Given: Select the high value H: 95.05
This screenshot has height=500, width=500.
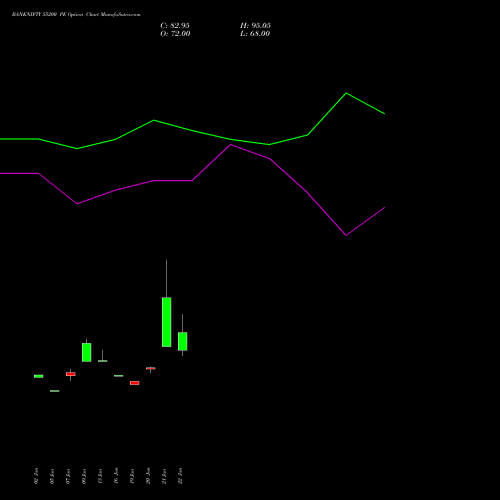Looking at the screenshot, I should (x=255, y=26).
